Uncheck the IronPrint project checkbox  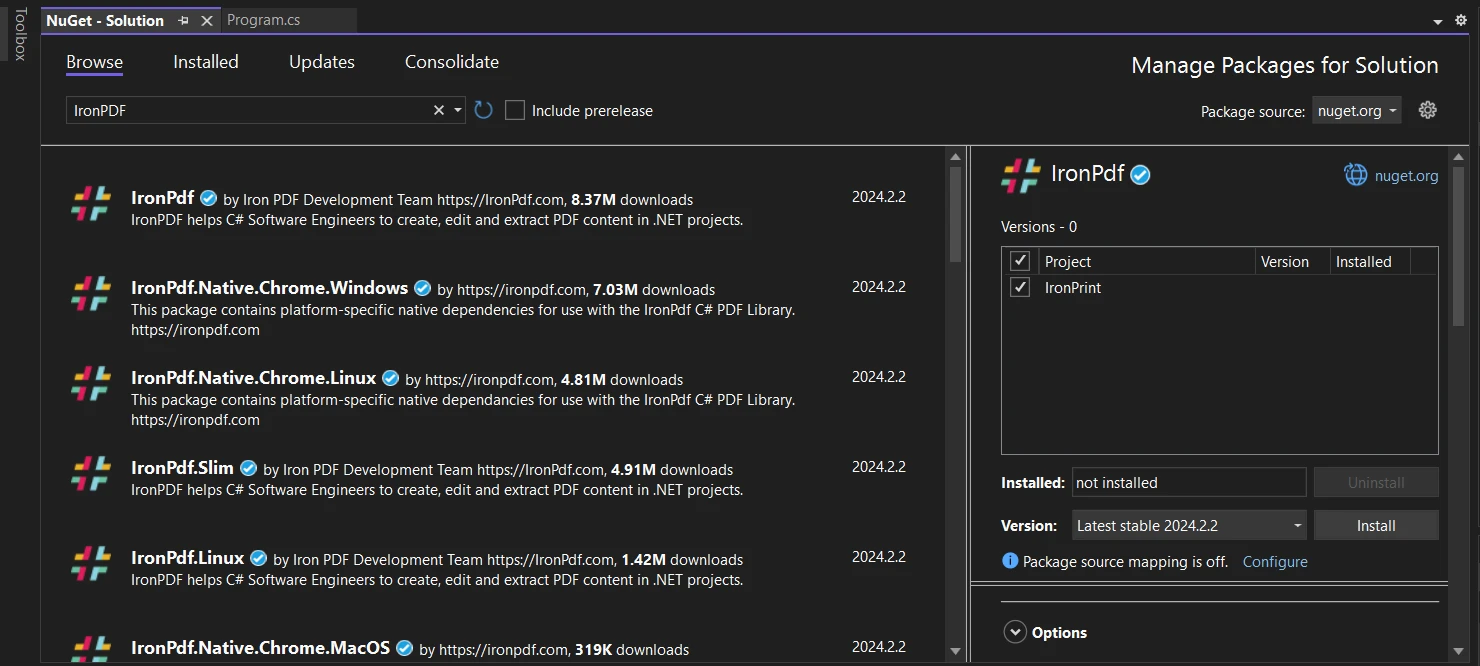pos(1020,287)
